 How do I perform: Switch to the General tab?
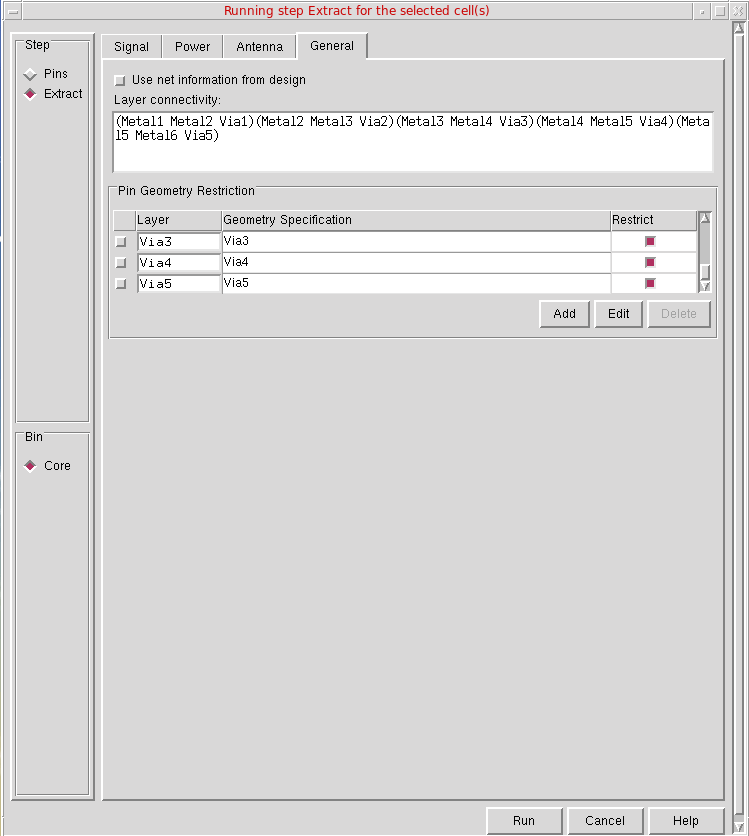click(x=332, y=46)
